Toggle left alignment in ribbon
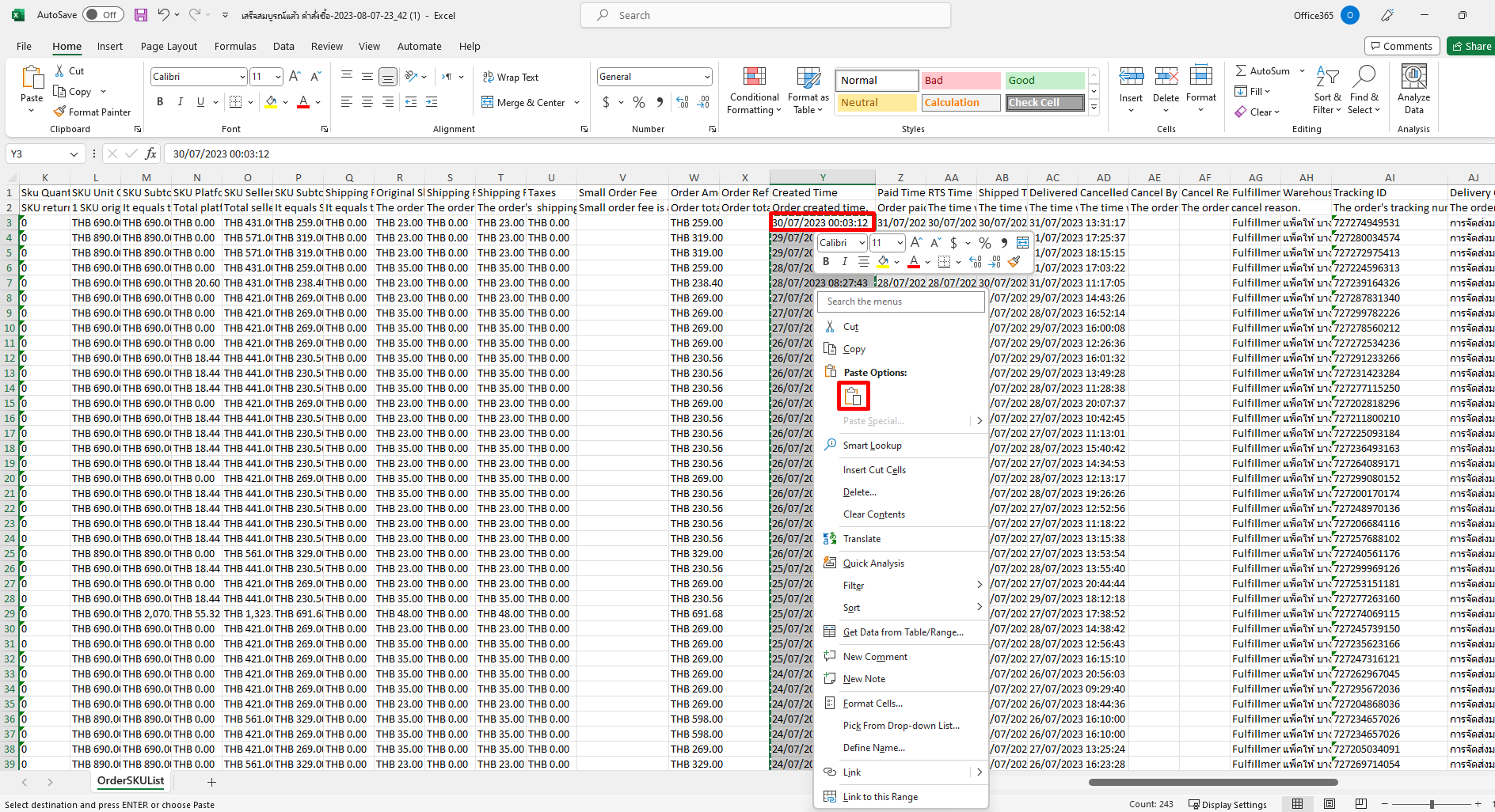The image size is (1495, 812). (x=347, y=102)
